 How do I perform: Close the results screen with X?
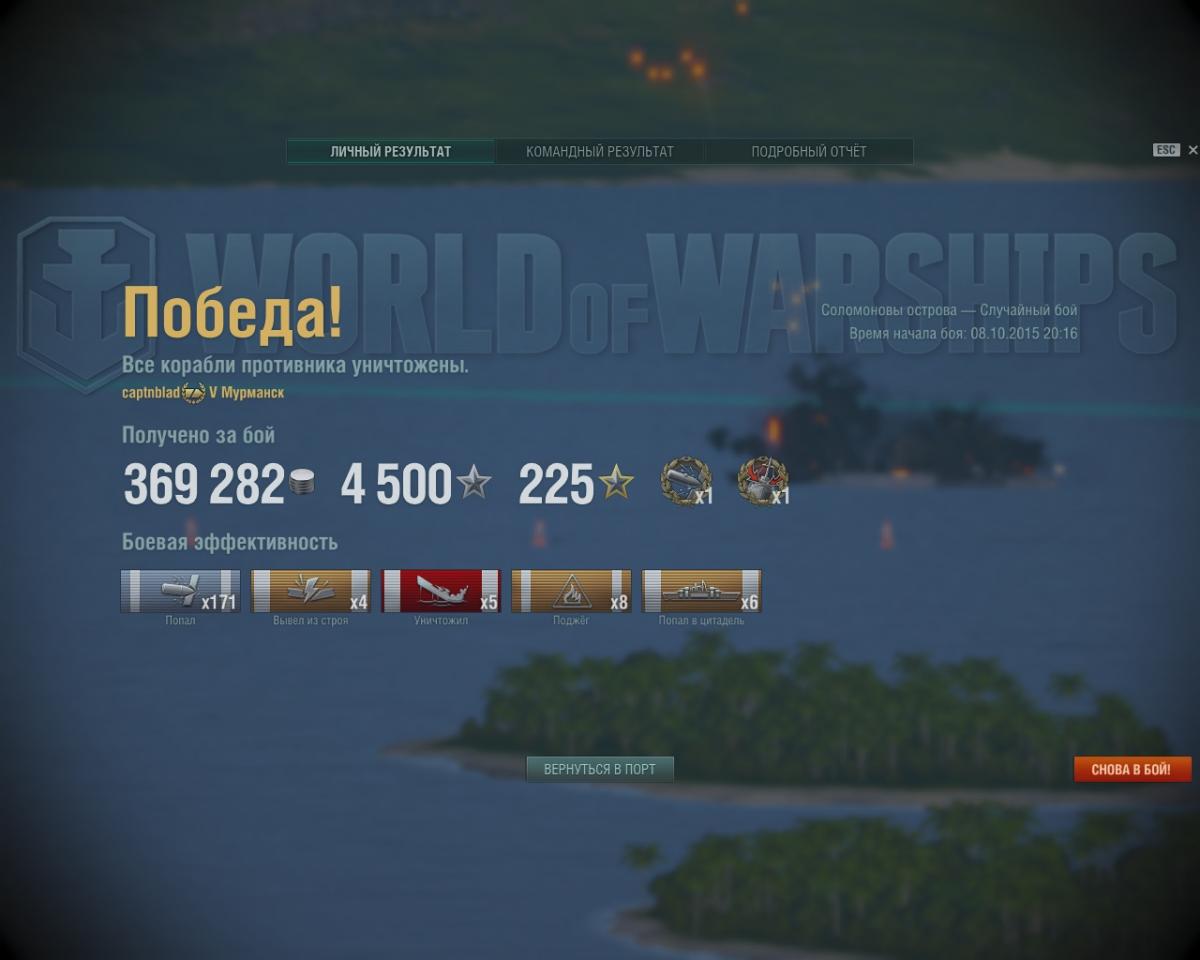pos(1192,150)
